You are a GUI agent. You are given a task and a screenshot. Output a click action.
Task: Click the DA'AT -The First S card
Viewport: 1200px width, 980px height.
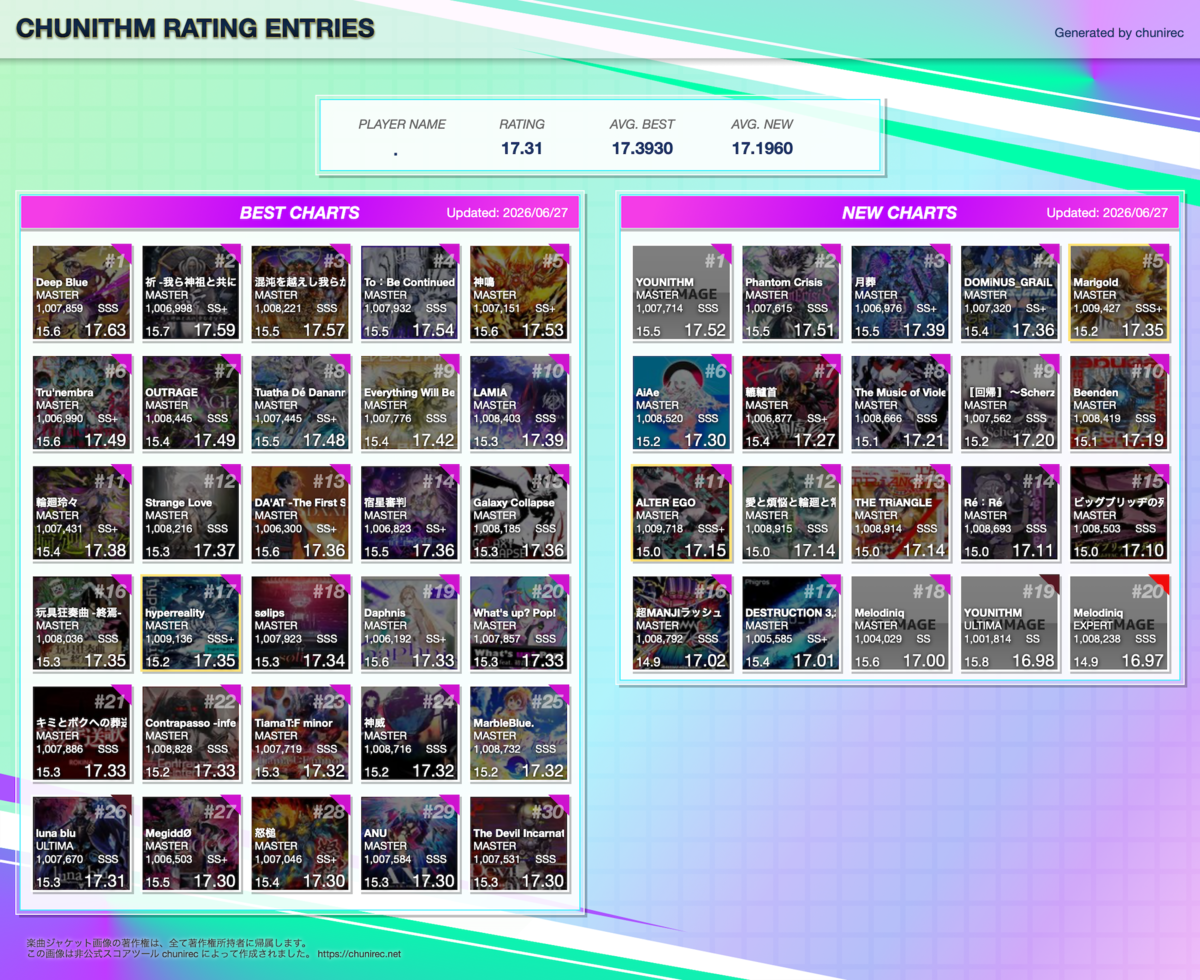(299, 513)
